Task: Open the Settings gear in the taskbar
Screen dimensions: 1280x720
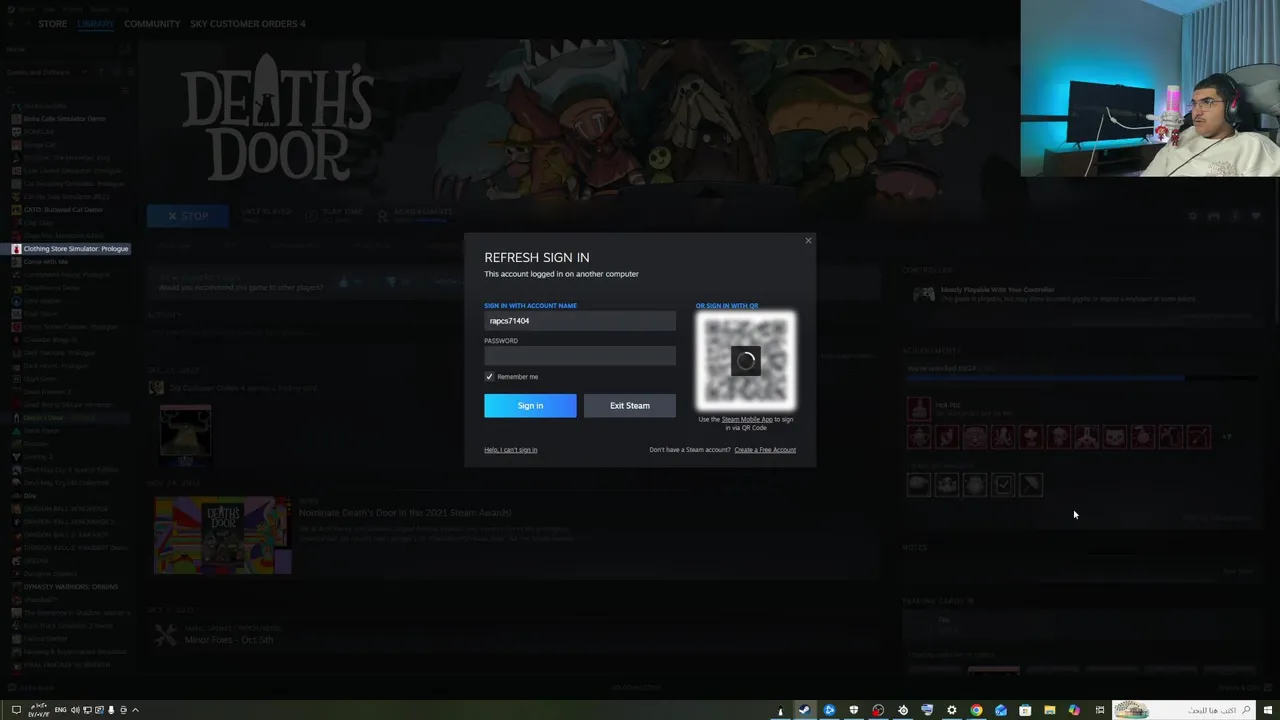Action: [951, 710]
